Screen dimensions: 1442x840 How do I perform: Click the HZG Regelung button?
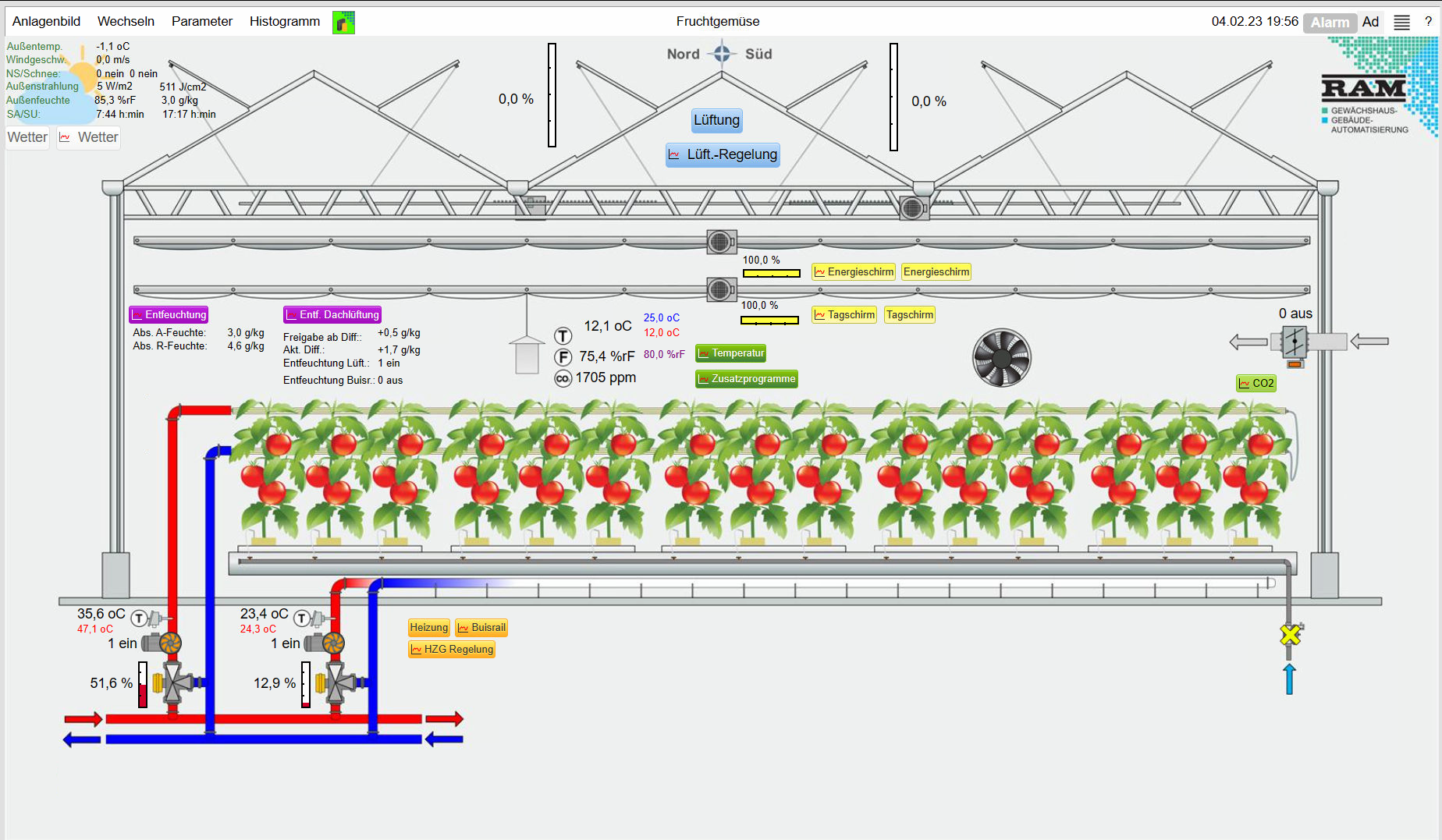451,650
